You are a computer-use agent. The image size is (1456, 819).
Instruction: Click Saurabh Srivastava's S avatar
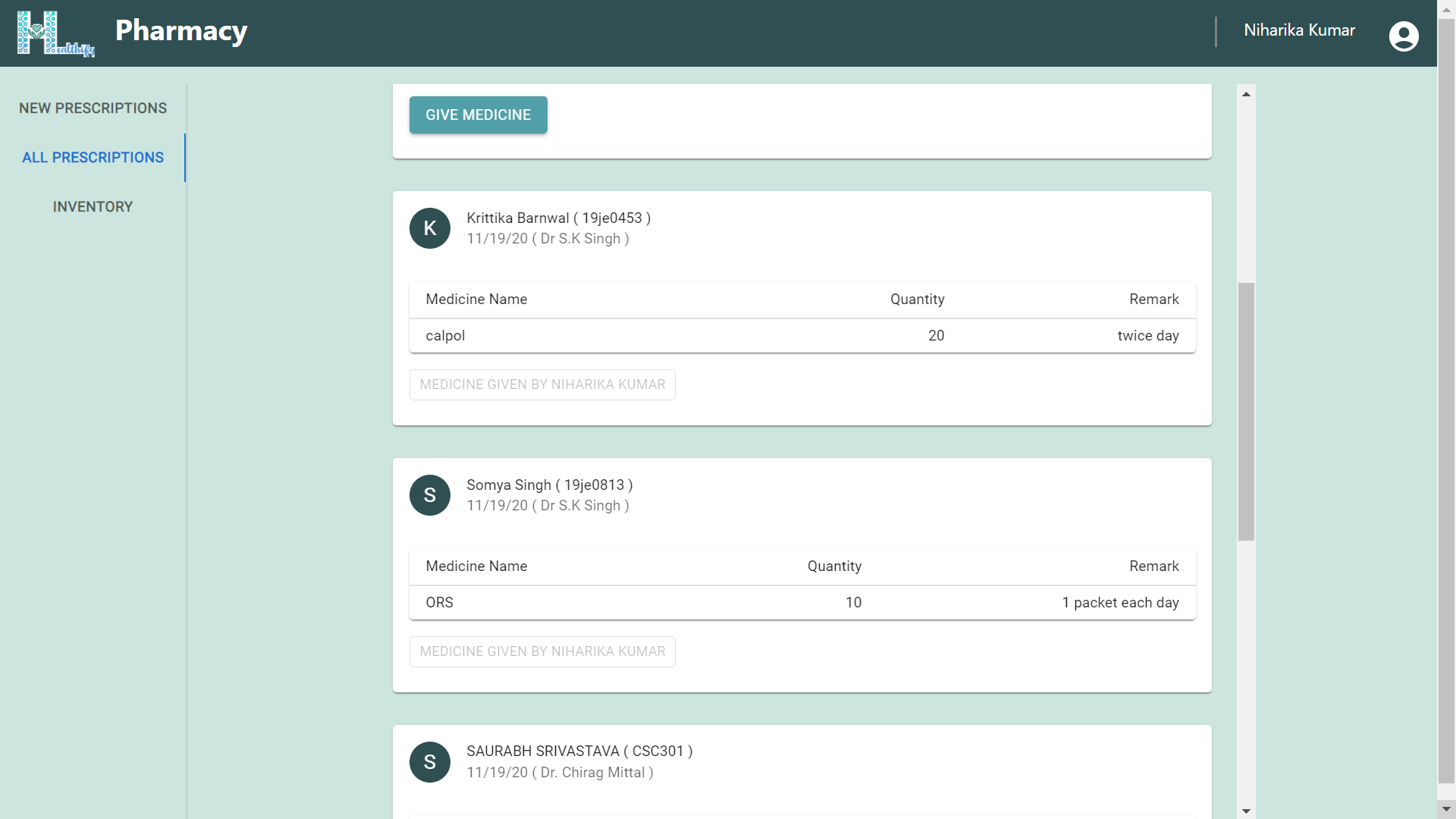(430, 762)
